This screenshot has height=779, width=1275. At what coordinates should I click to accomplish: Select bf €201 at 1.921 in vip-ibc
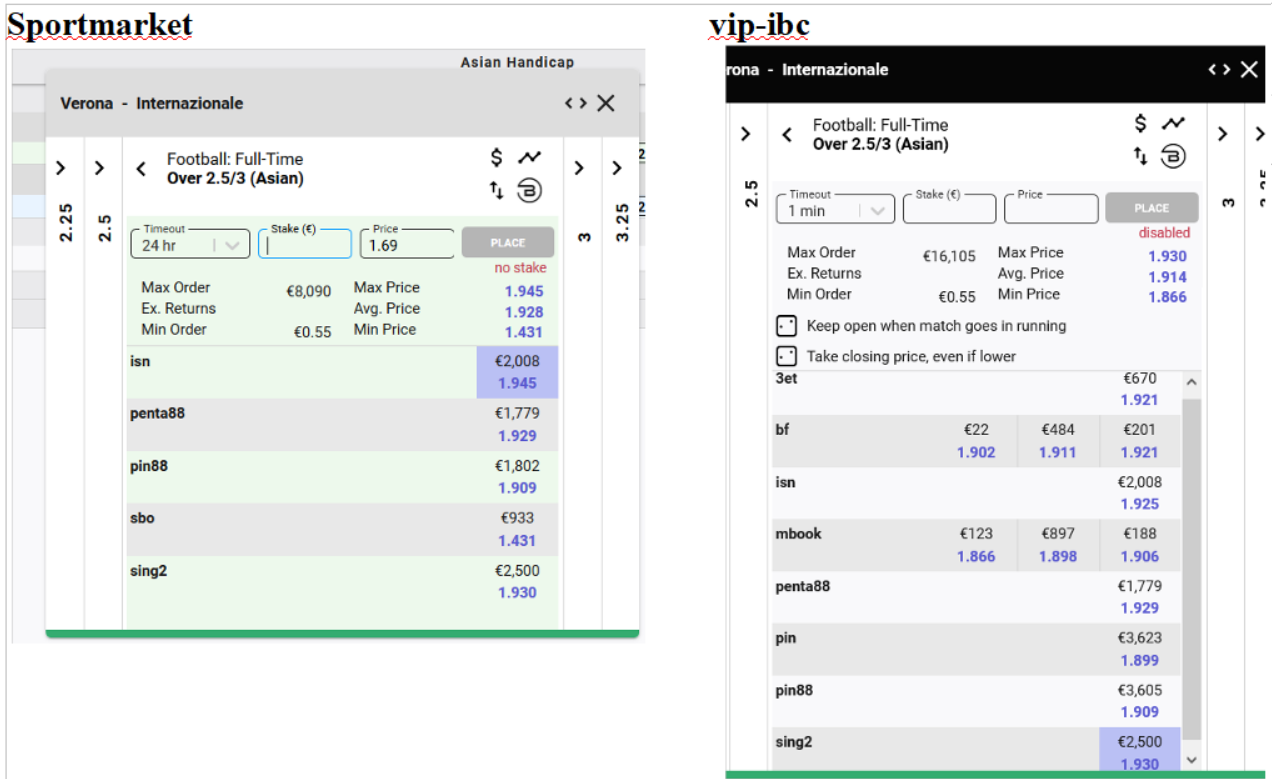pyautogui.click(x=1140, y=441)
